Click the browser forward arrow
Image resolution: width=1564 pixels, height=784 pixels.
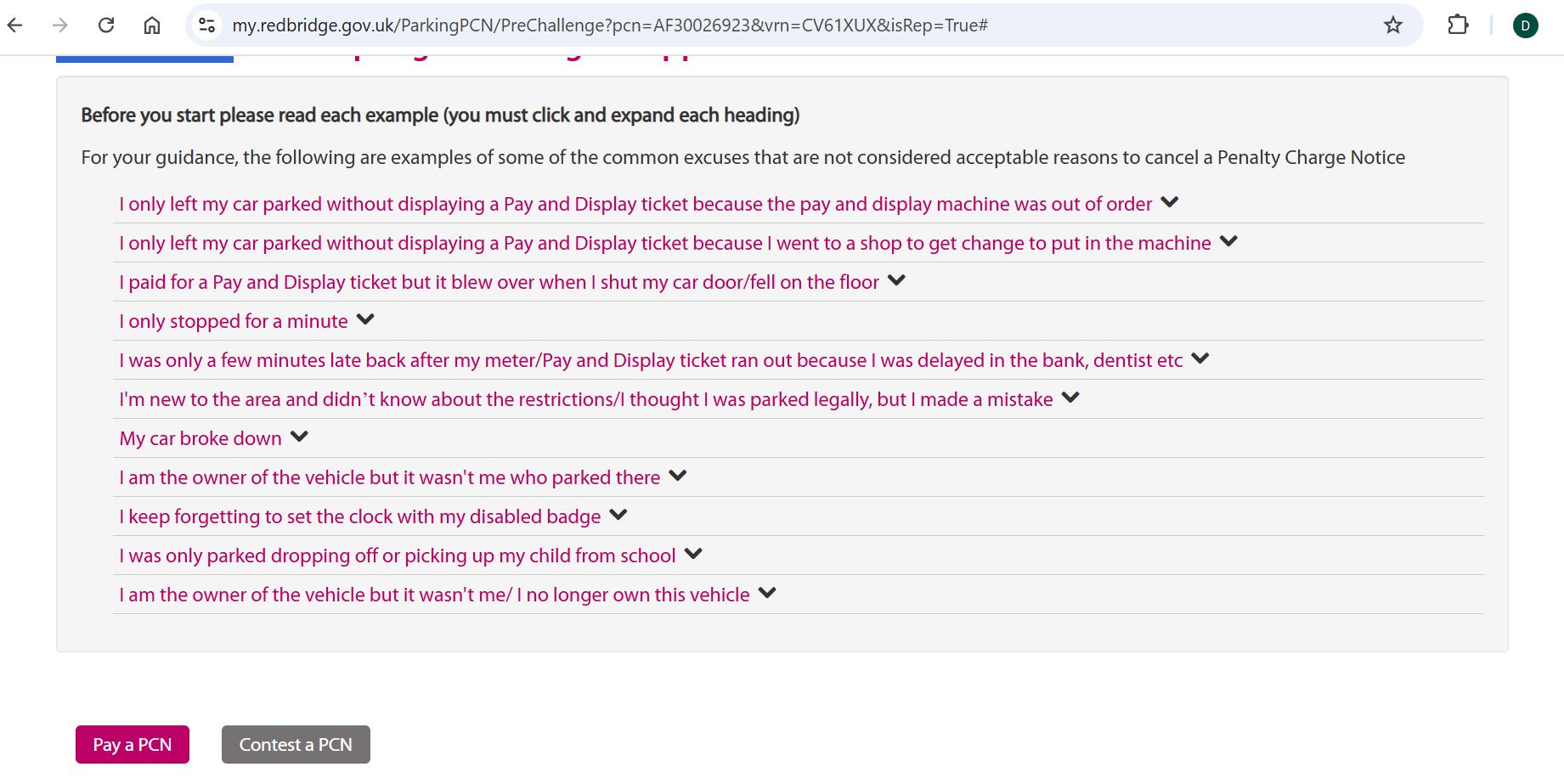60,25
